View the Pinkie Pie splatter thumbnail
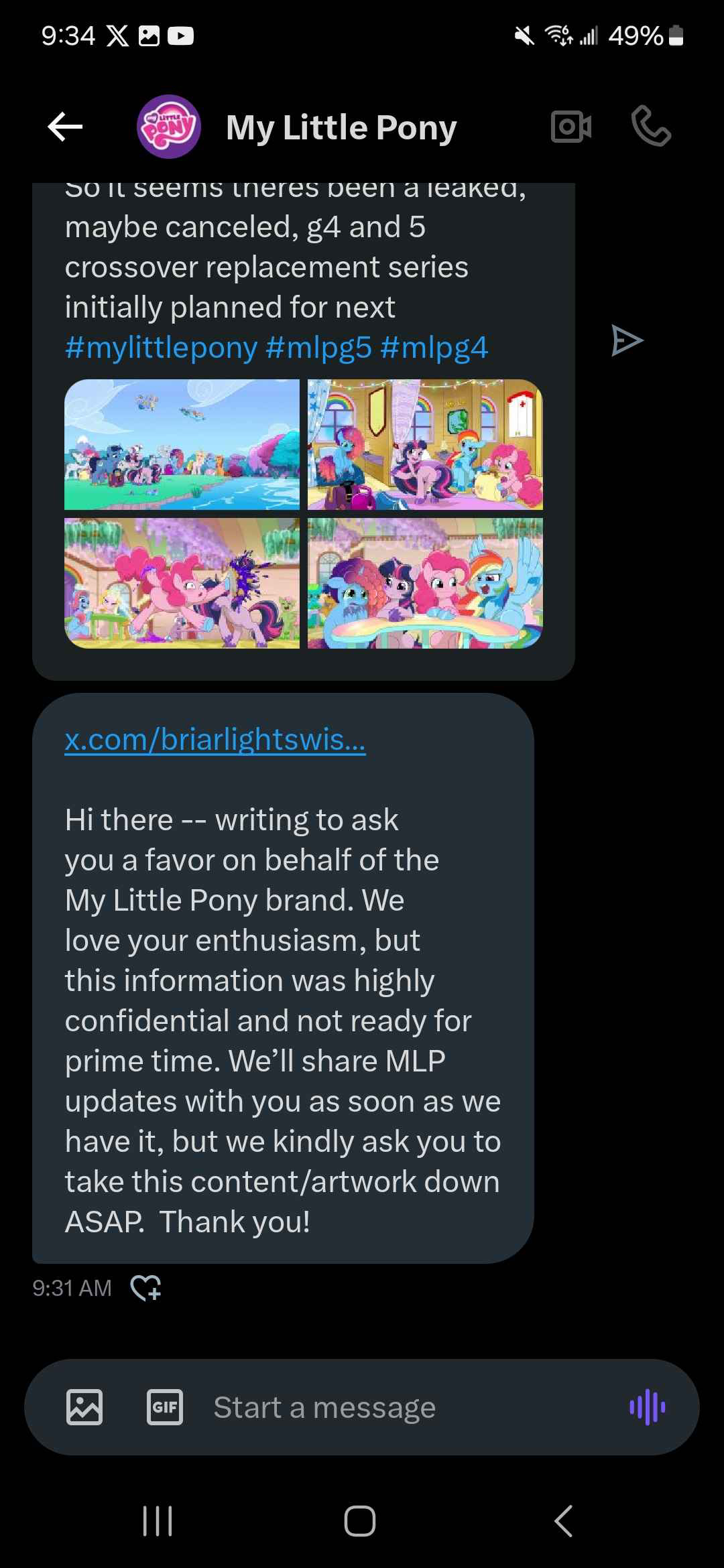Viewport: 724px width, 1568px height. 182,583
